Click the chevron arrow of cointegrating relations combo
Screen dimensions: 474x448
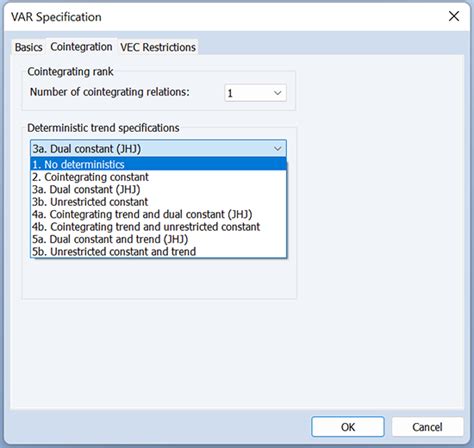pos(277,93)
